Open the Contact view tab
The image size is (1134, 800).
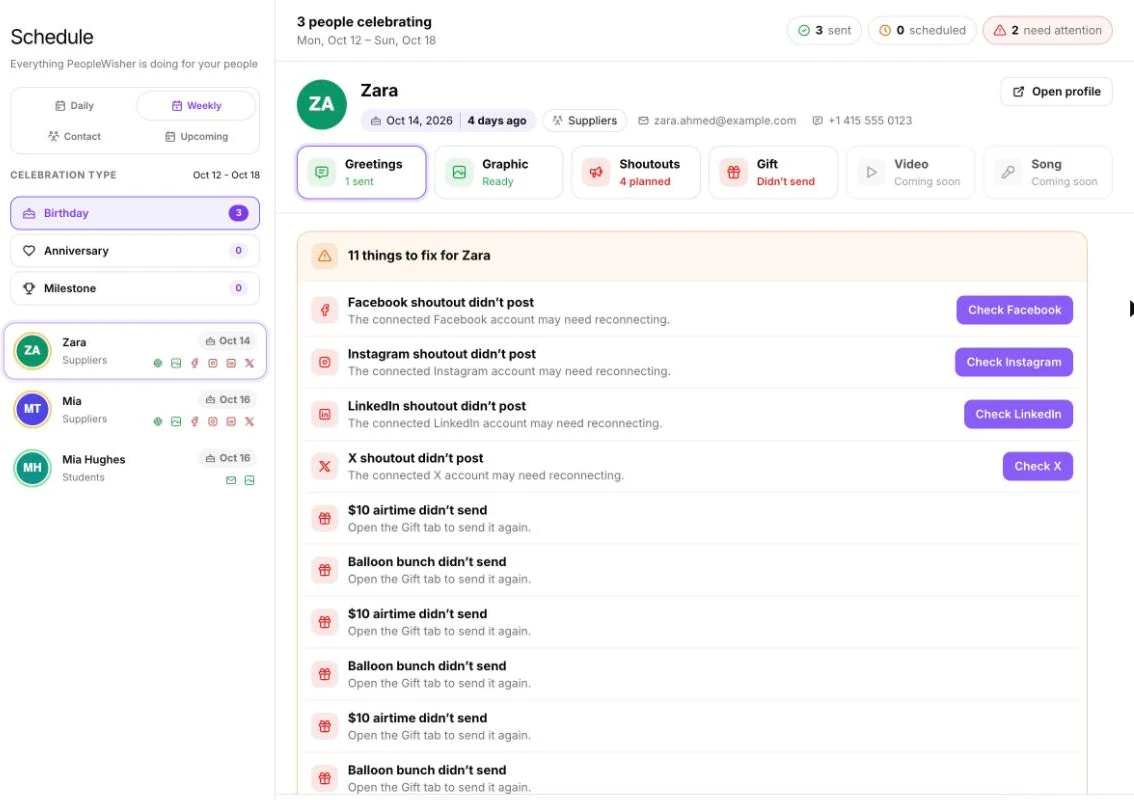coord(74,136)
